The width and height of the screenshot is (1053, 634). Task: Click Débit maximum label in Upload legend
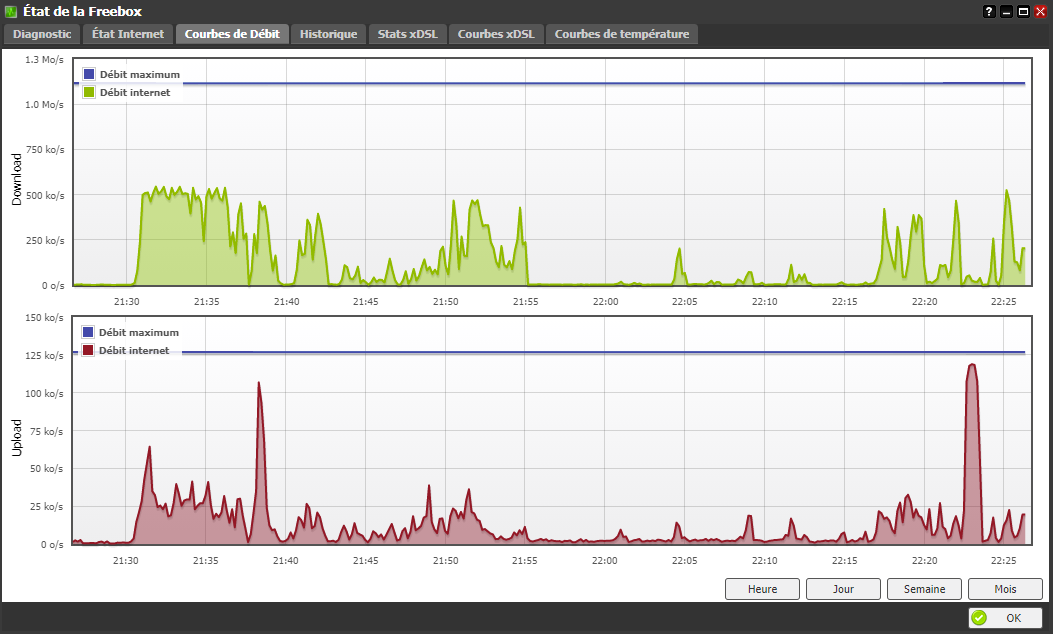point(139,332)
